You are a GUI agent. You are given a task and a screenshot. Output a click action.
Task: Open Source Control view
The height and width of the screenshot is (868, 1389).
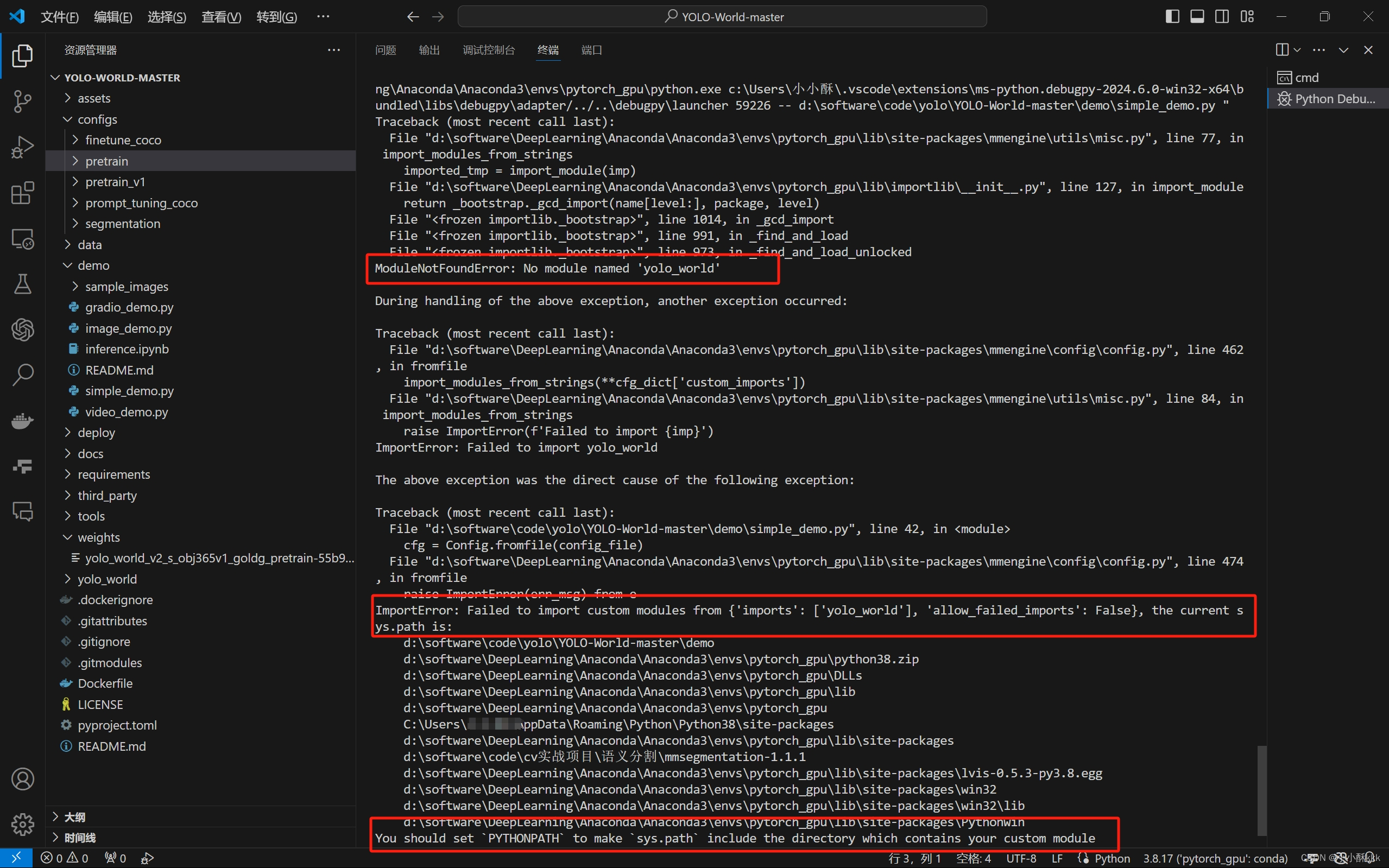coord(22,102)
